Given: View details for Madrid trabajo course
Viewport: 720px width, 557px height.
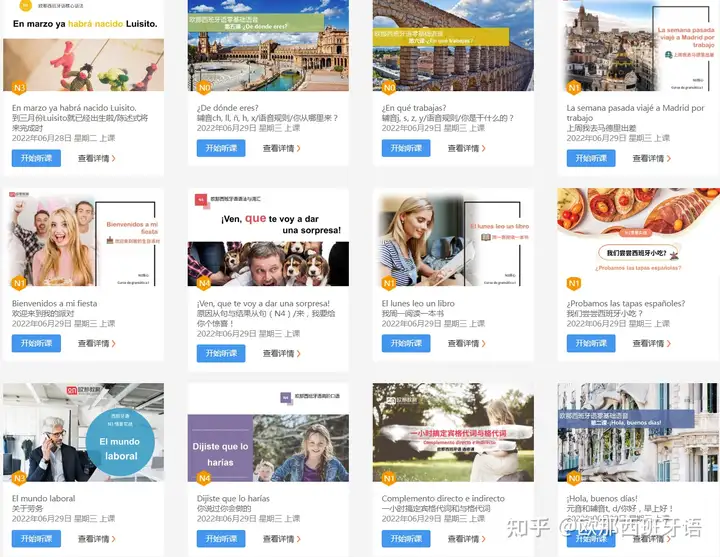Looking at the screenshot, I should (x=652, y=158).
